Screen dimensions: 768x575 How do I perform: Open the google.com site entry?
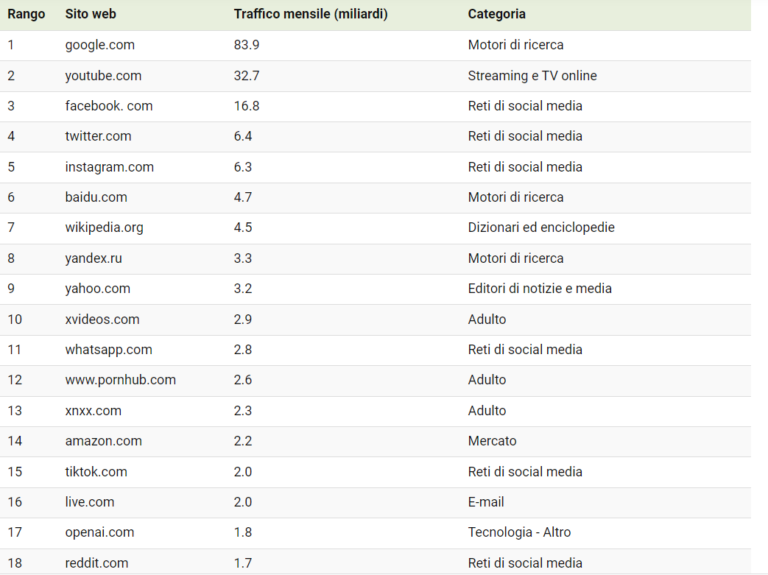[100, 45]
